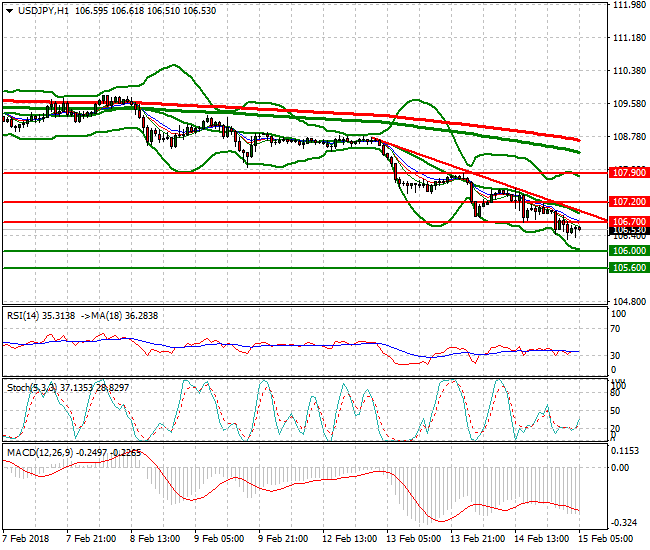Click the green 105.600 support price tag
Image resolution: width=650 pixels, height=550 pixels.
[x=628, y=268]
